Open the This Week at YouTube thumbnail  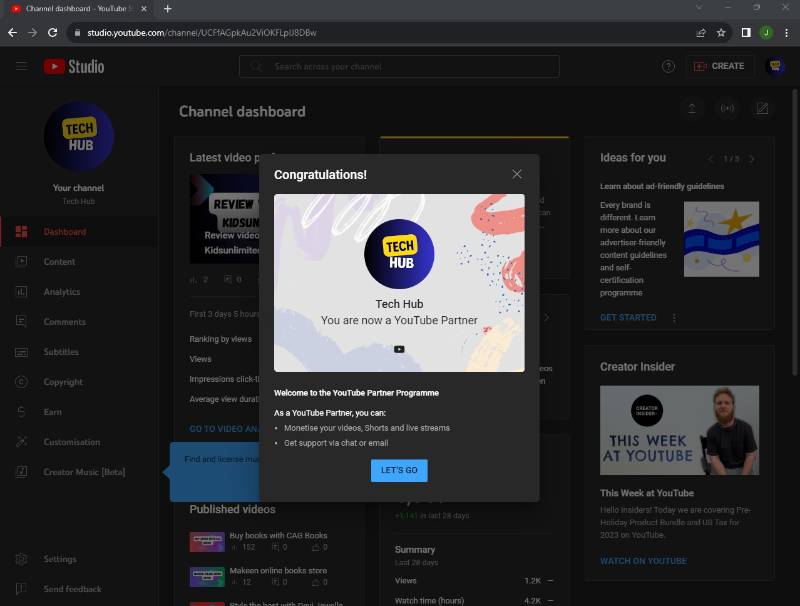coord(679,430)
